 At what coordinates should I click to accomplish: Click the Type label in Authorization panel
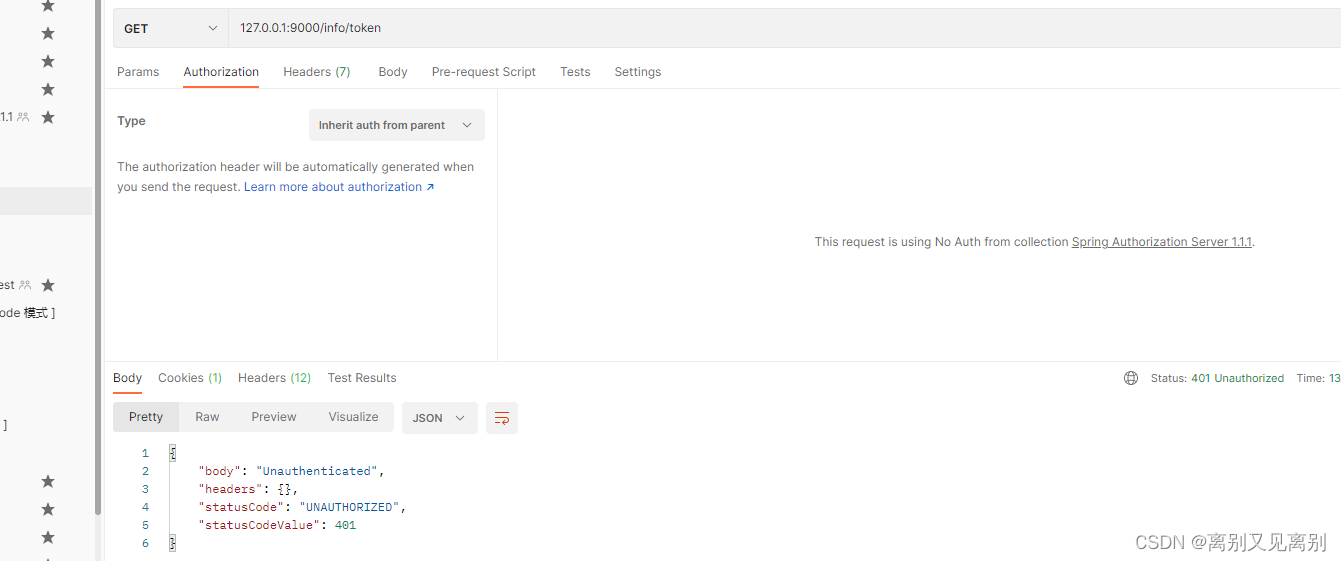click(x=131, y=121)
